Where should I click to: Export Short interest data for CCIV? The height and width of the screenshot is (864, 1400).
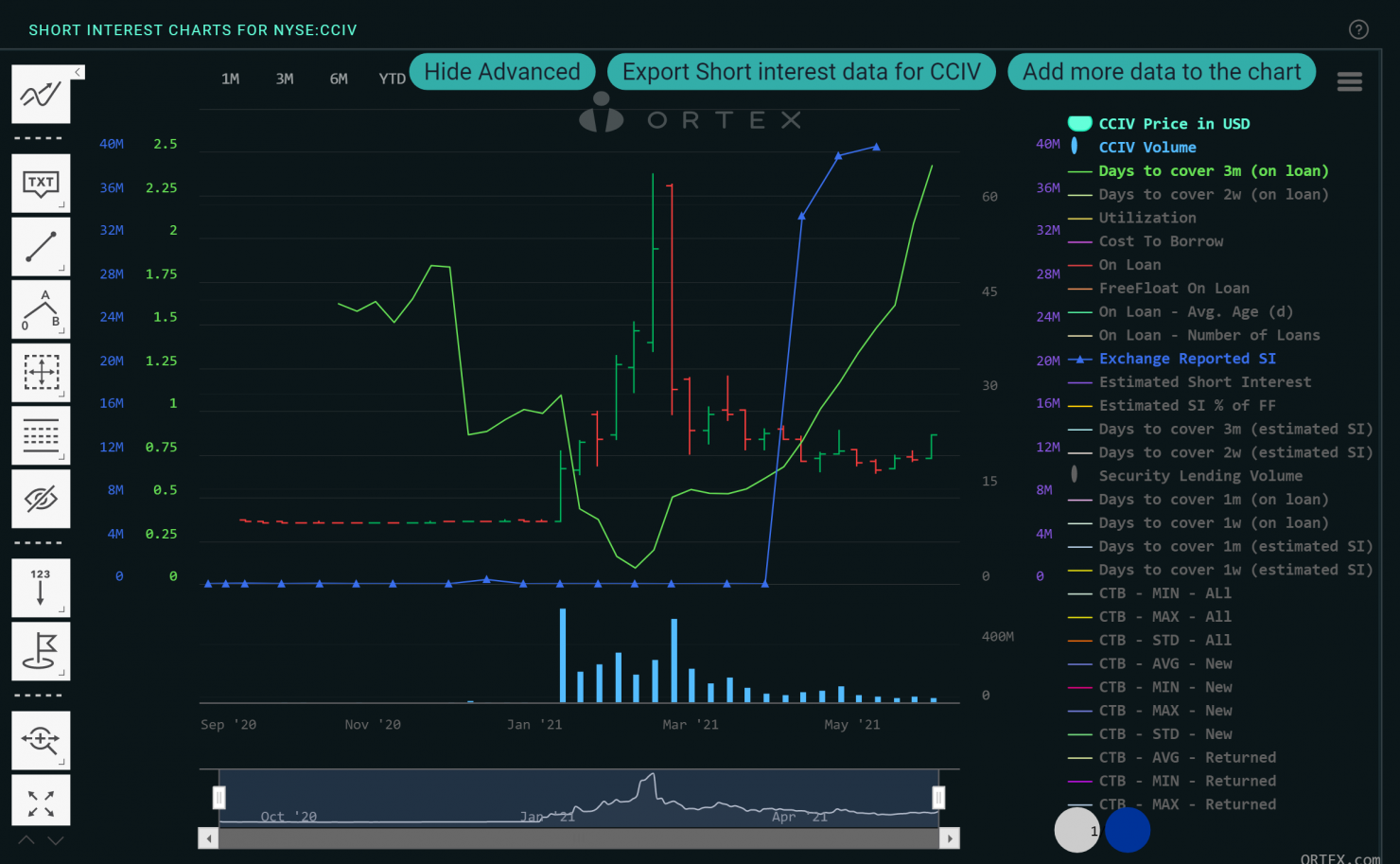point(801,72)
